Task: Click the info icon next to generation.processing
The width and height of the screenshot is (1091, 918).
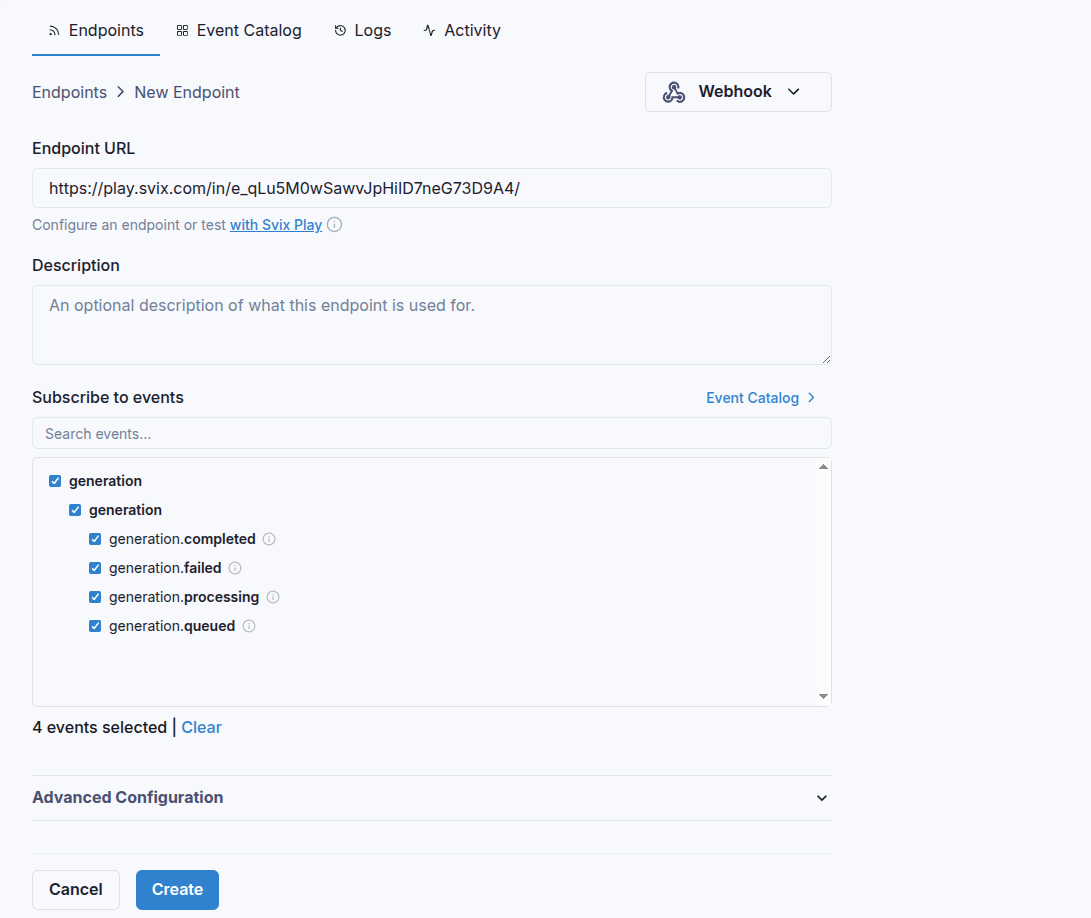Action: [272, 596]
